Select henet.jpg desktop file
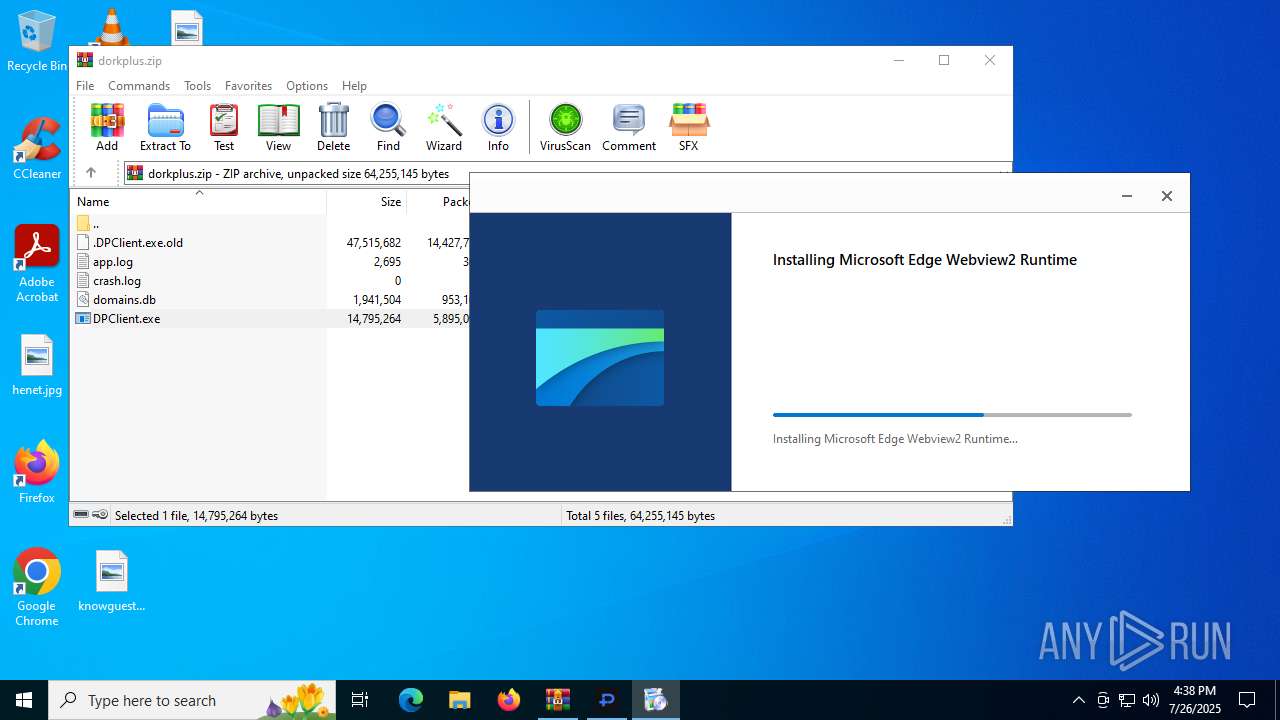Viewport: 1280px width, 720px height. pos(37,366)
